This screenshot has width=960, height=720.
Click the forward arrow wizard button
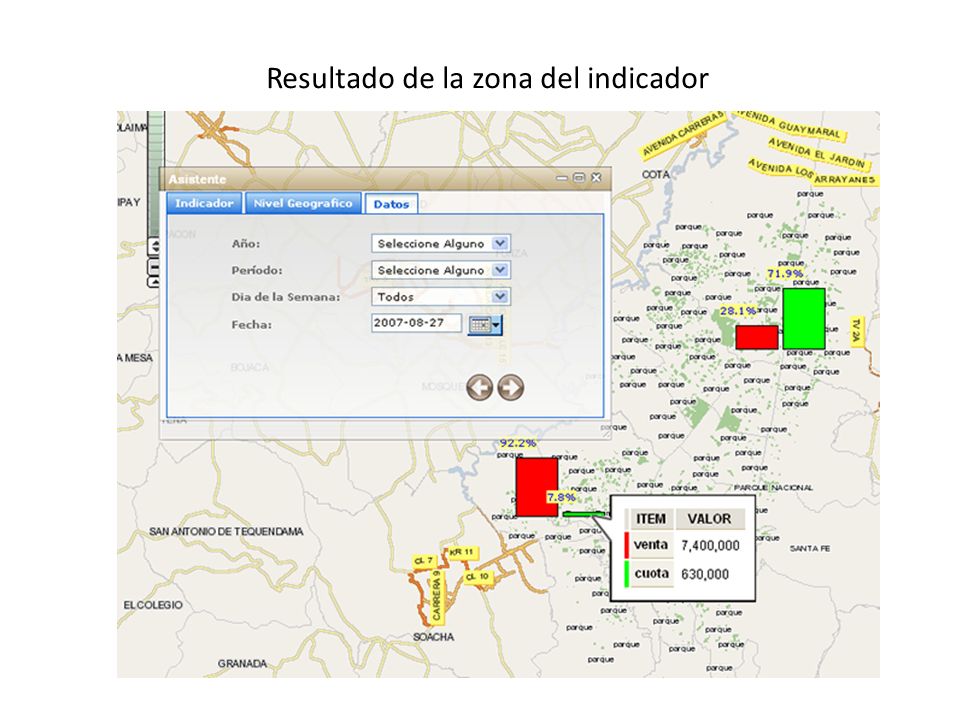511,388
